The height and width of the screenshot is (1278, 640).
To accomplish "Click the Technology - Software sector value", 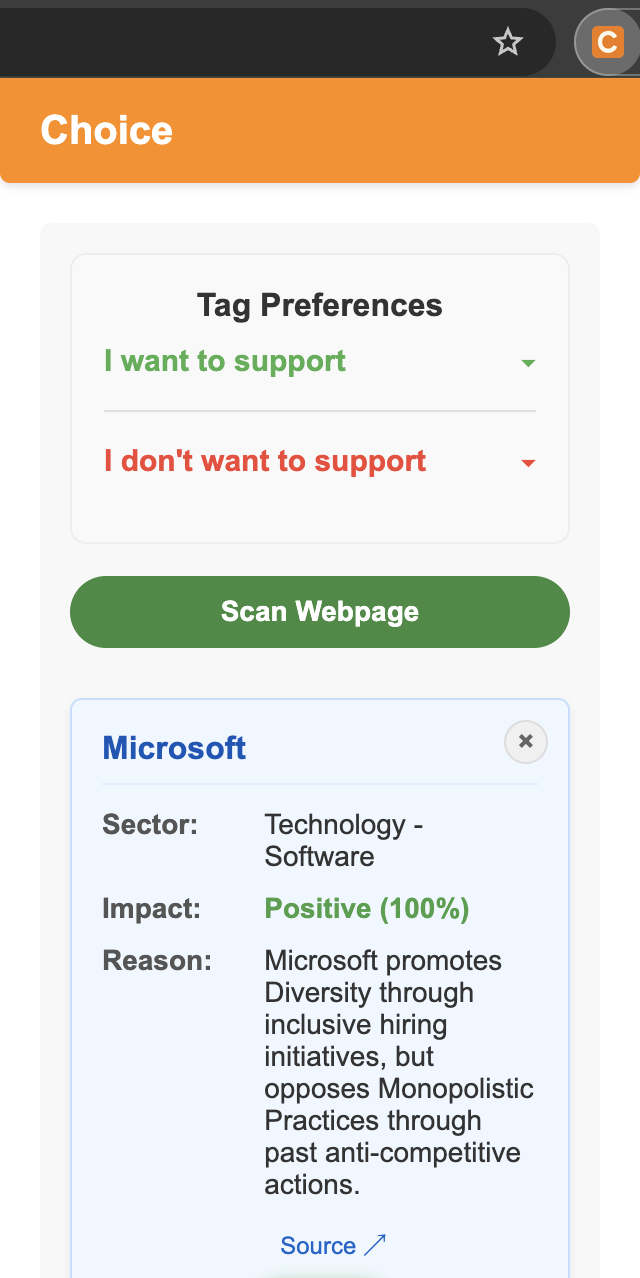I will 344,840.
